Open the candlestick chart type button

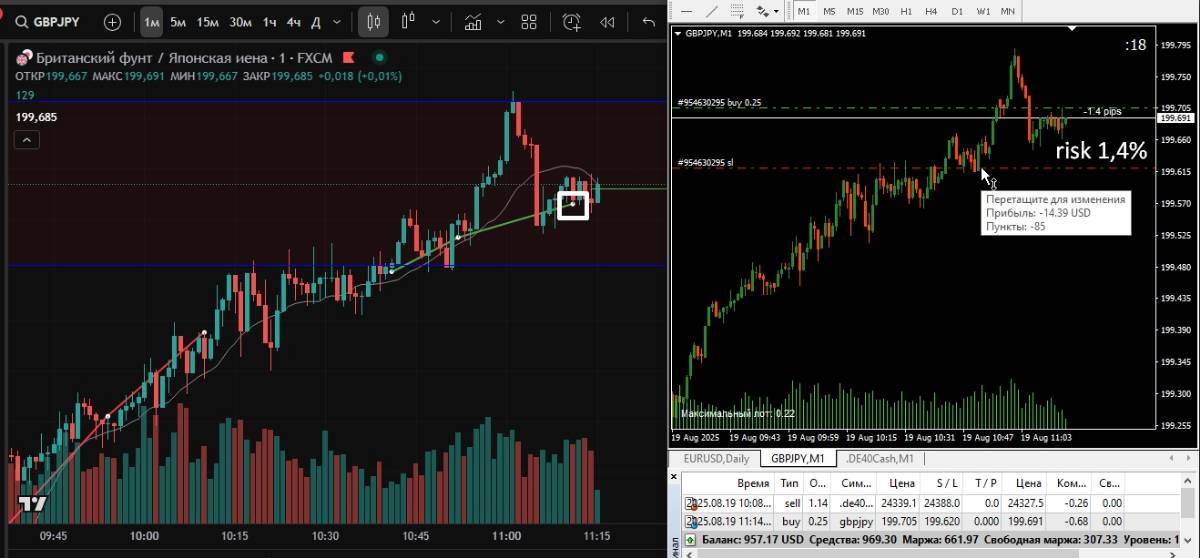pos(374,21)
